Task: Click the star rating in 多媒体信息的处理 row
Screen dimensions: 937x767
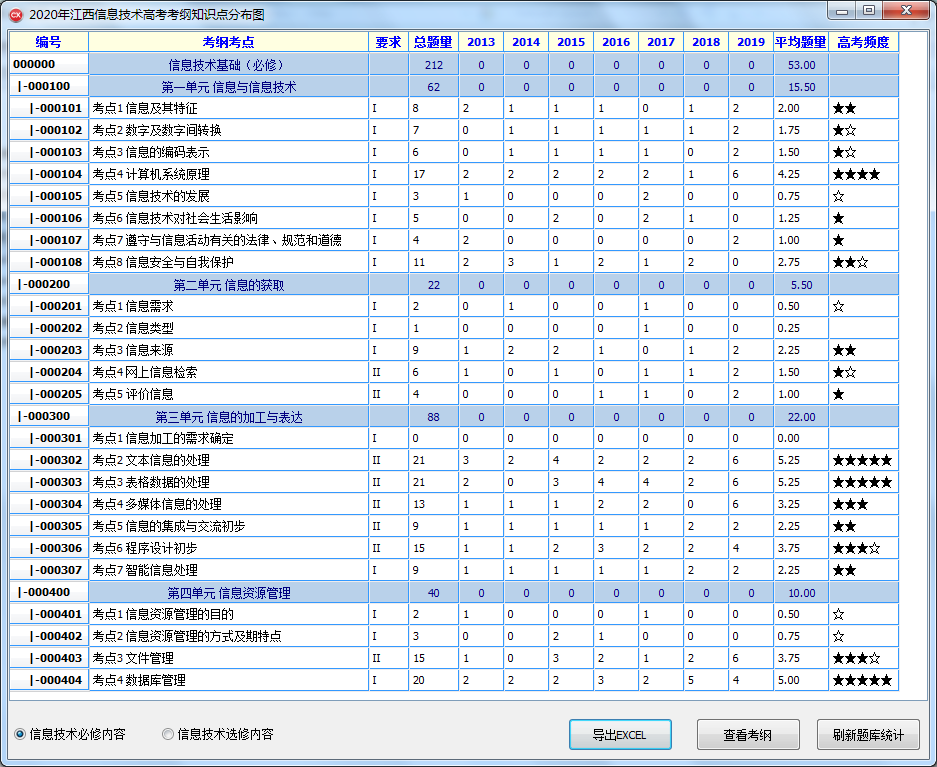Action: pyautogui.click(x=850, y=505)
